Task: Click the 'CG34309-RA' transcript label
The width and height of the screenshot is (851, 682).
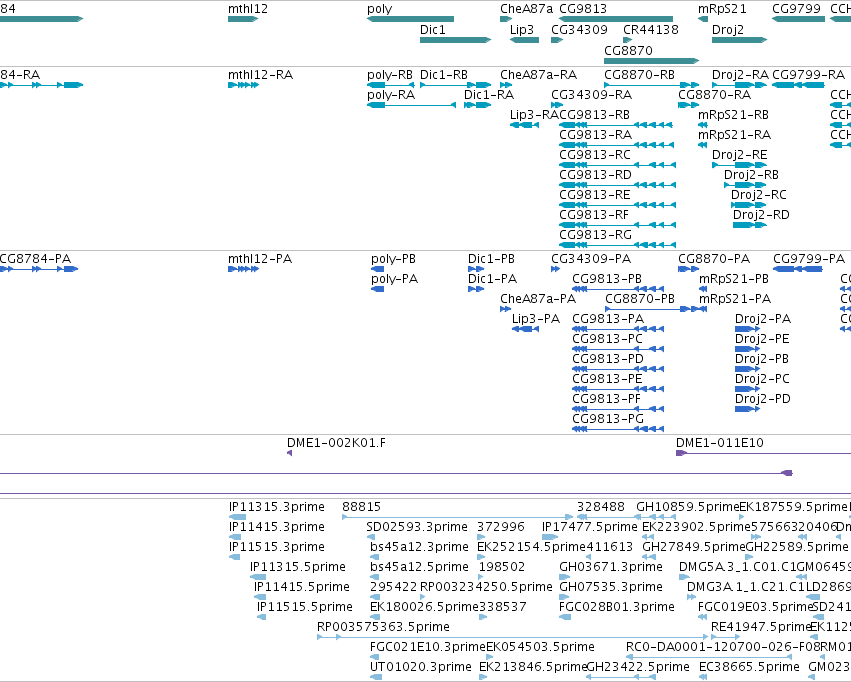Action: click(x=592, y=94)
